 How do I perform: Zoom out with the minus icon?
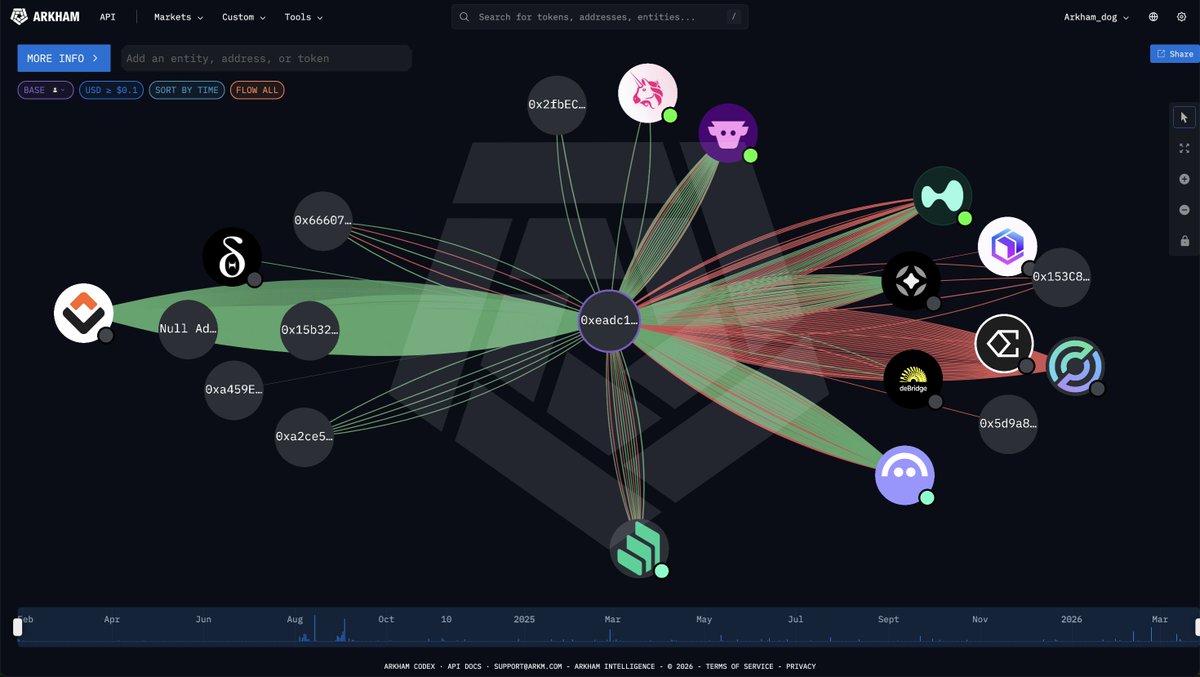[1184, 210]
